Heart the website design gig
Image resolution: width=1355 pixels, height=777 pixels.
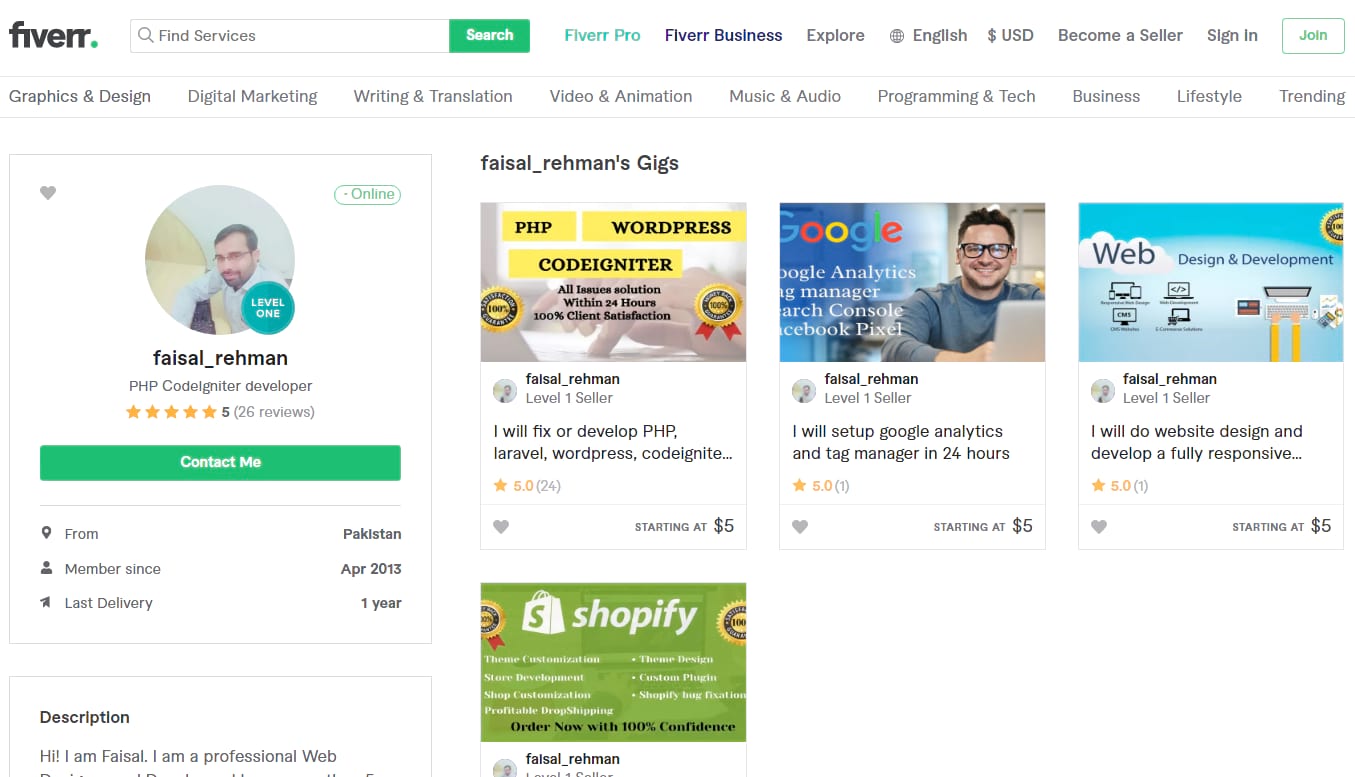pos(1099,527)
